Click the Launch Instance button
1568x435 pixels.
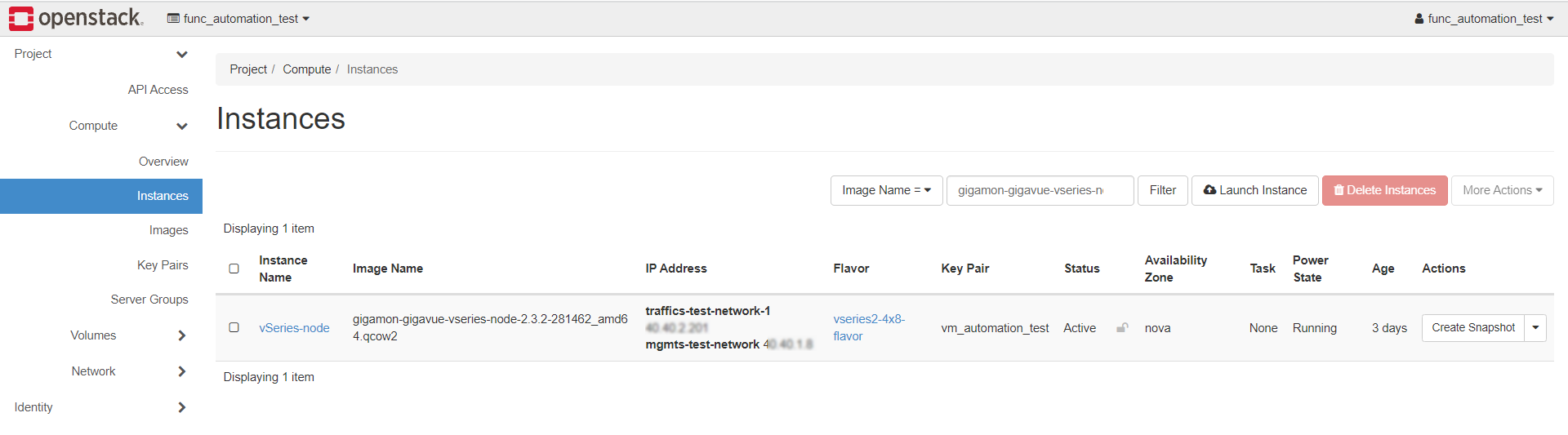[1254, 190]
